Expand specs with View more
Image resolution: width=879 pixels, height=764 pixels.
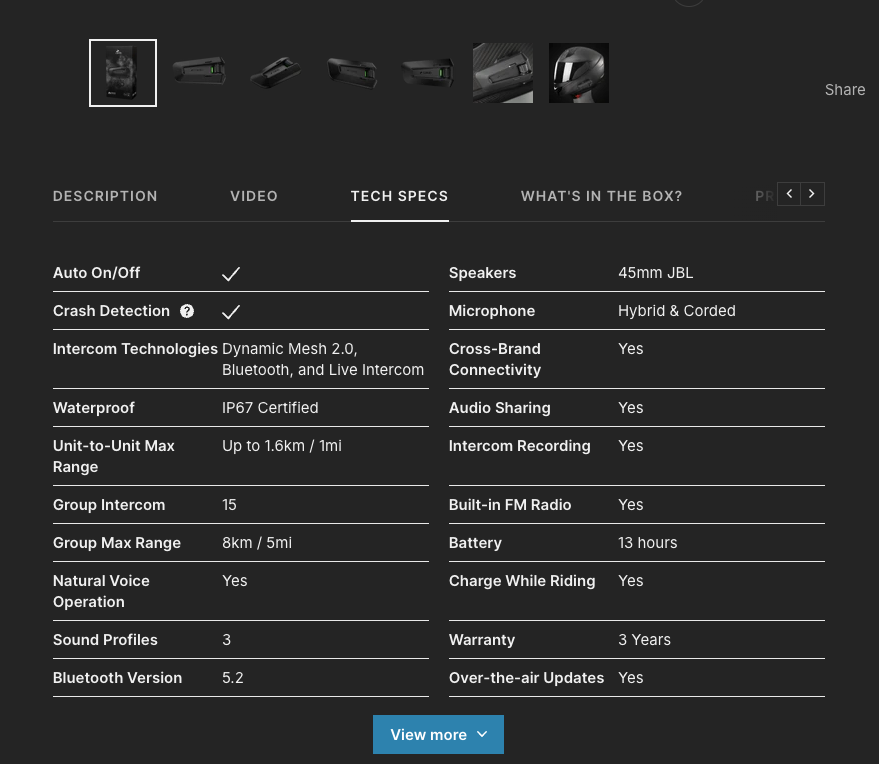(x=438, y=734)
